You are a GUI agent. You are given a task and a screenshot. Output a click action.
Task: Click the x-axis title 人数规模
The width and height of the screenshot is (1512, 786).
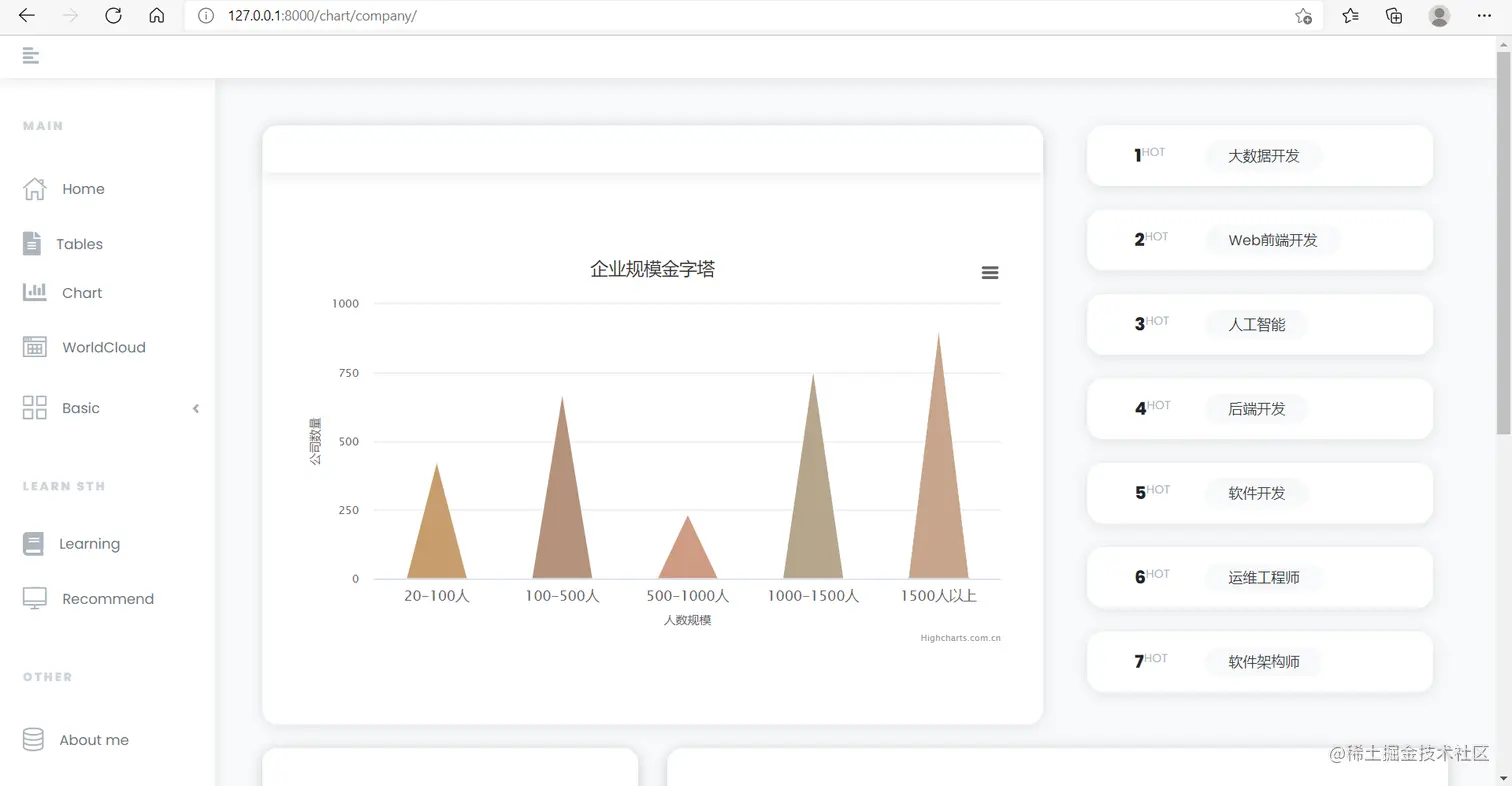pyautogui.click(x=687, y=620)
